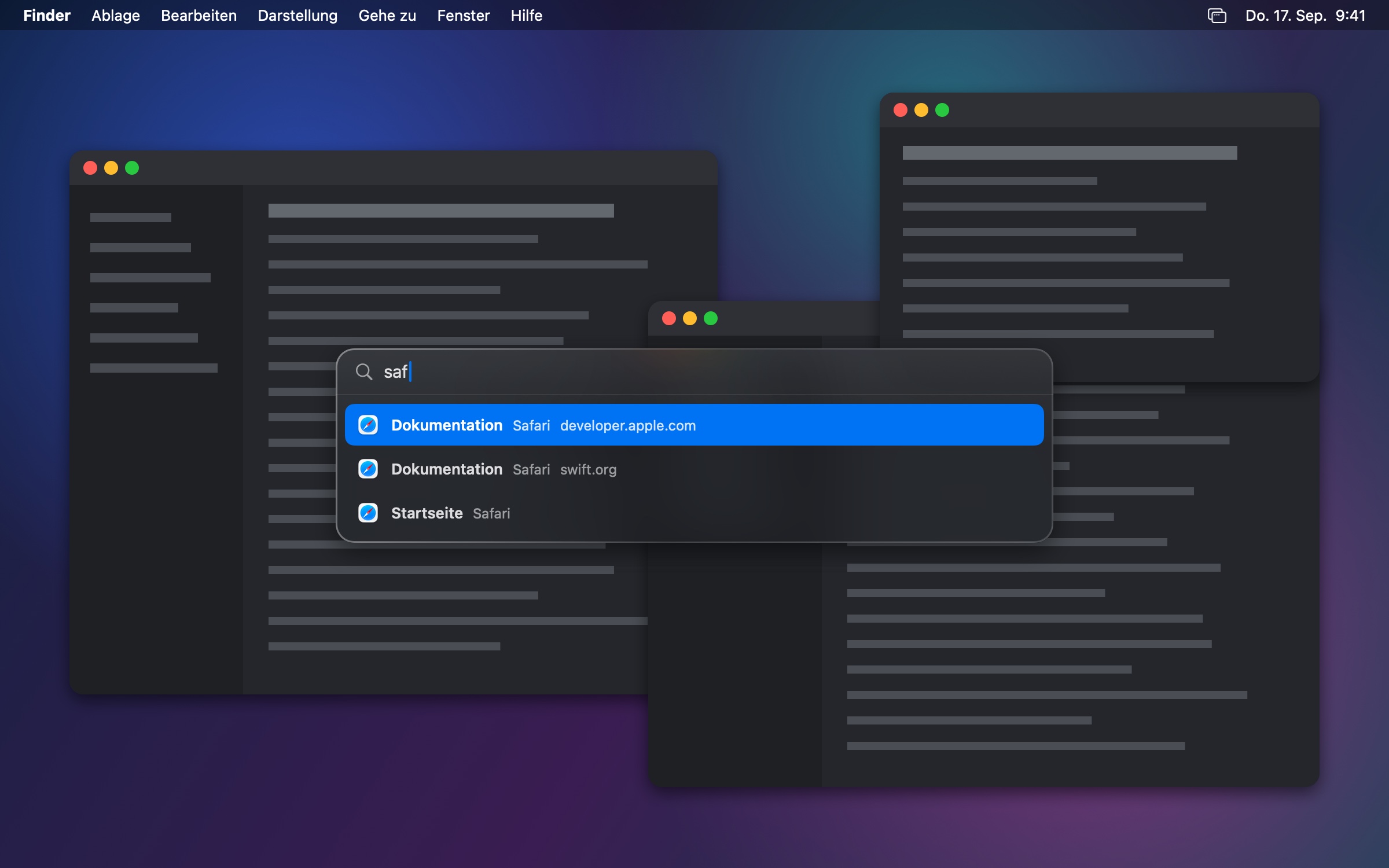Open the Darstellung menu
1389x868 pixels.
point(297,16)
